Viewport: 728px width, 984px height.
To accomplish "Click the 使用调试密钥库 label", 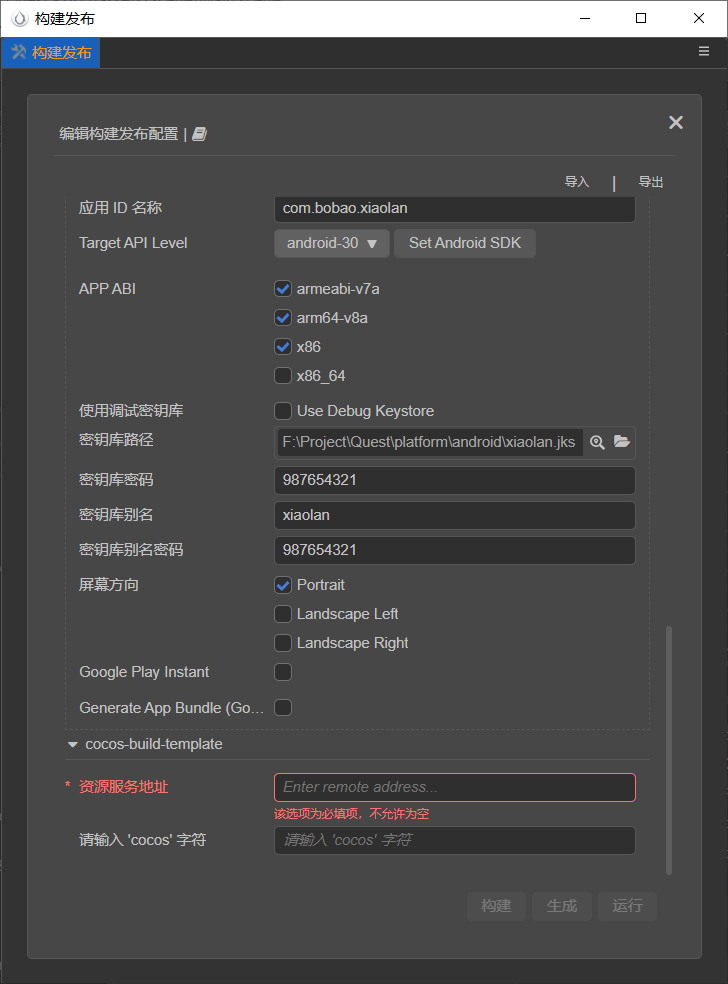I will tap(131, 410).
